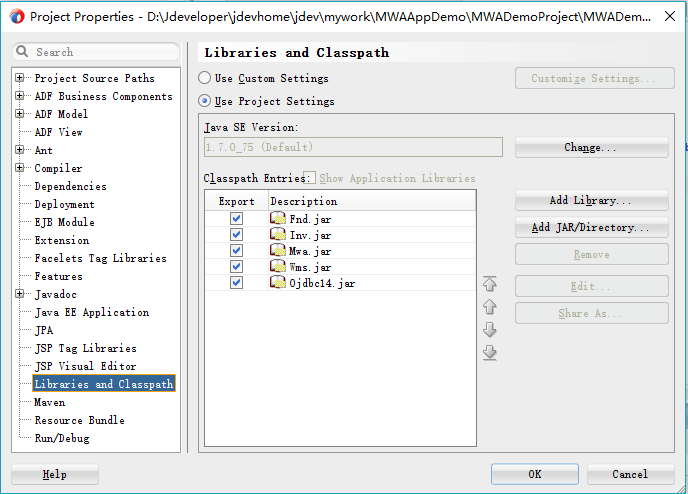Focus the Search input field
Viewport: 688px width, 494px height.
[x=96, y=52]
